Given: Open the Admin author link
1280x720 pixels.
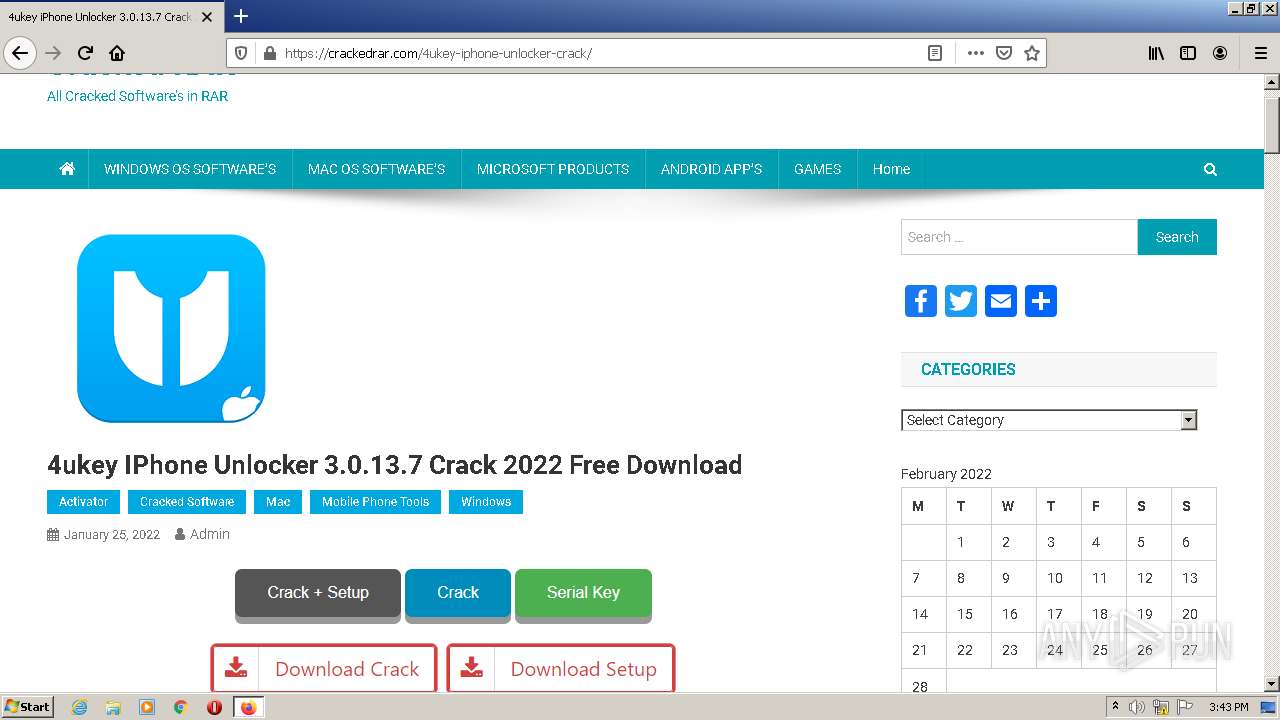Looking at the screenshot, I should pos(210,534).
